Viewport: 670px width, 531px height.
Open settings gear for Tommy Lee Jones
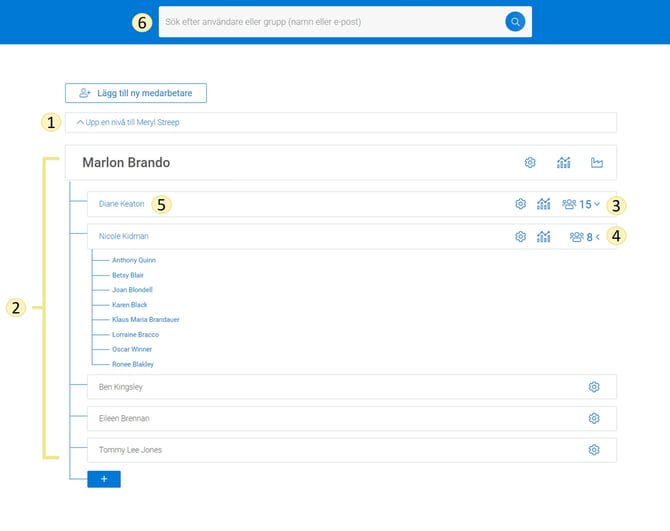click(x=594, y=450)
